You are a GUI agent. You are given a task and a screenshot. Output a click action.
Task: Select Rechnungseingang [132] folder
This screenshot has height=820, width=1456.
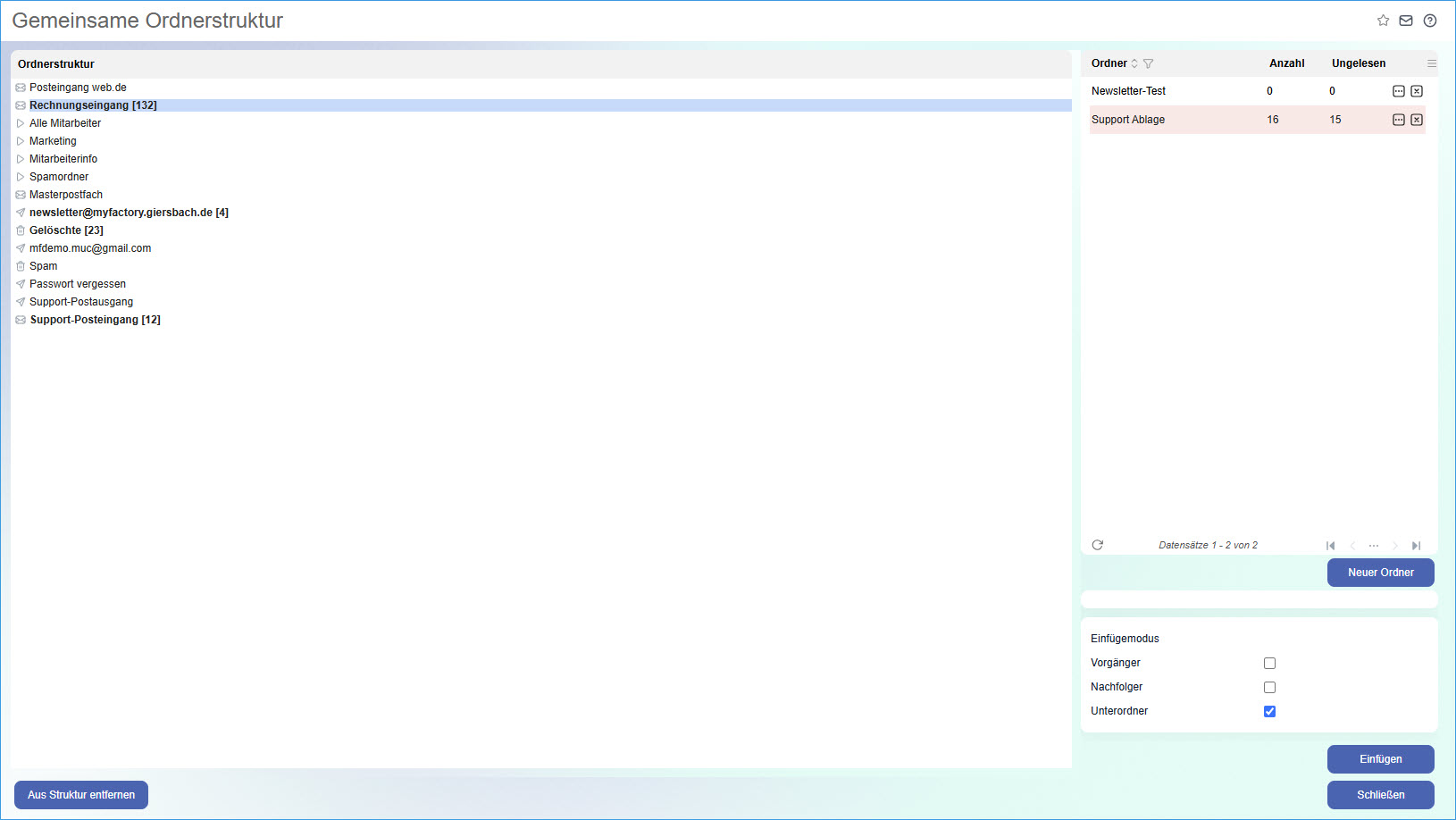point(93,105)
